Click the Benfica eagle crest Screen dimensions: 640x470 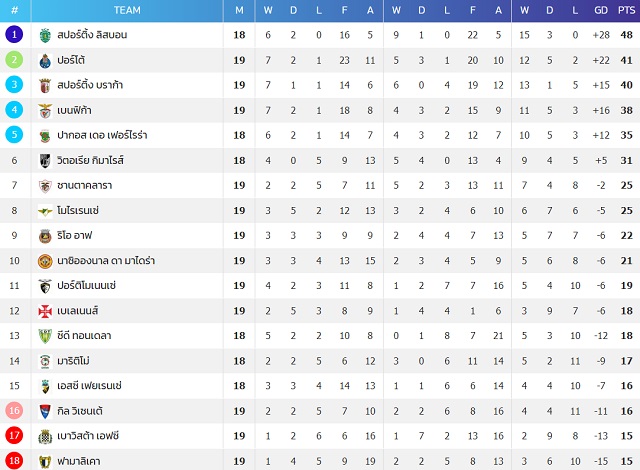[45, 111]
